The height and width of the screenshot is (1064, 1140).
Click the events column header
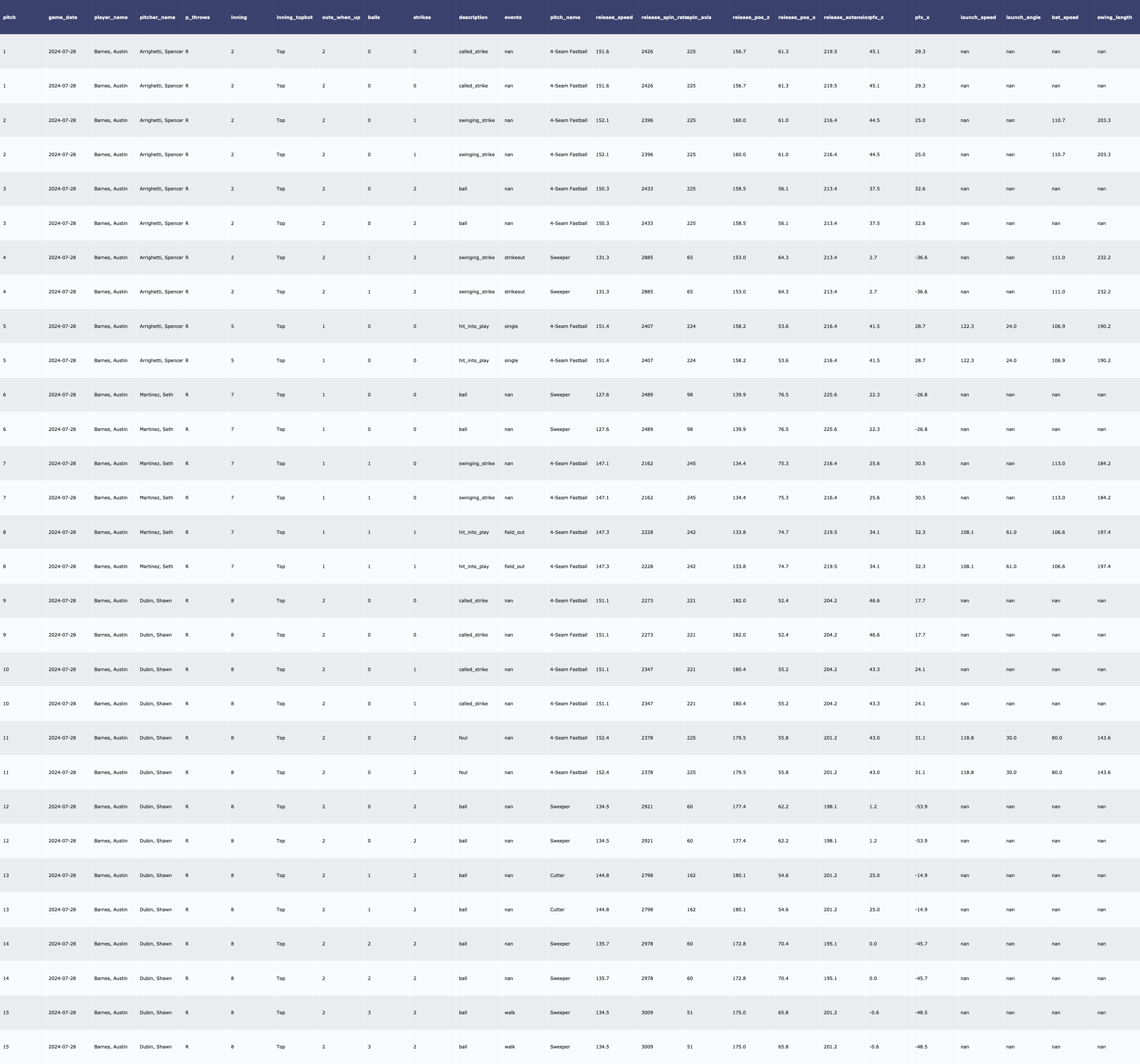click(513, 17)
